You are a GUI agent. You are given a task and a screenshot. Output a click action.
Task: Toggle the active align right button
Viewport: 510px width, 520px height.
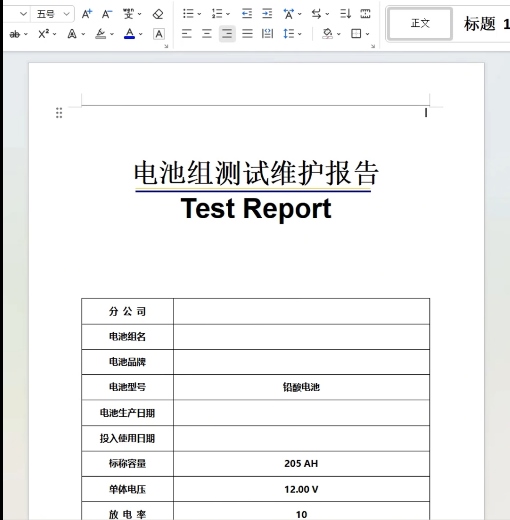[227, 34]
